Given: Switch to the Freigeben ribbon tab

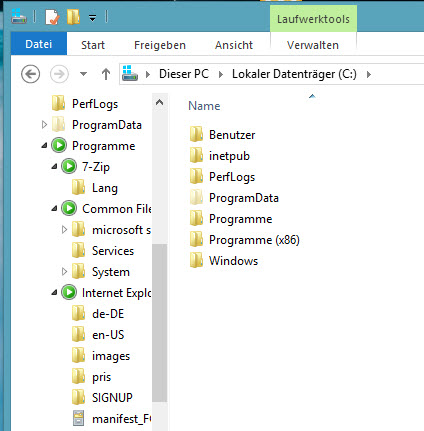Looking at the screenshot, I should [x=160, y=45].
